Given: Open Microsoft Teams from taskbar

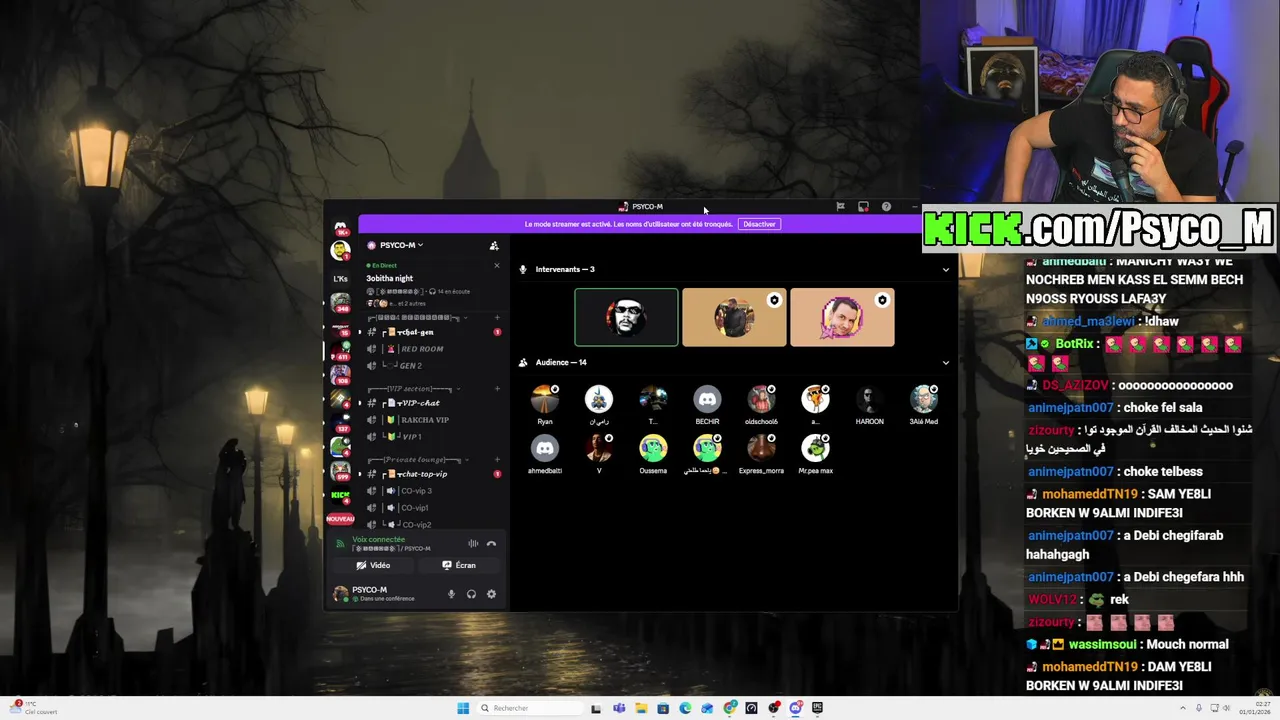Looking at the screenshot, I should pos(619,708).
